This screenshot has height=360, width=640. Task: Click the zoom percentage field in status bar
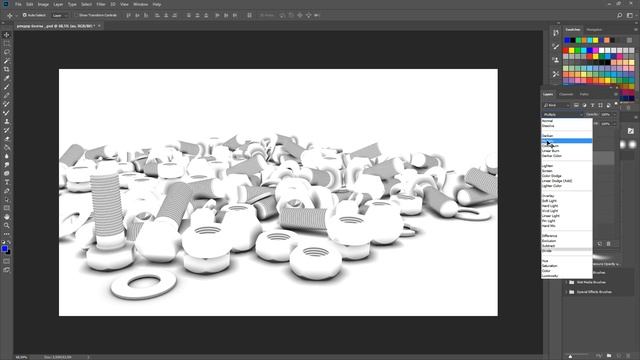click(x=21, y=357)
